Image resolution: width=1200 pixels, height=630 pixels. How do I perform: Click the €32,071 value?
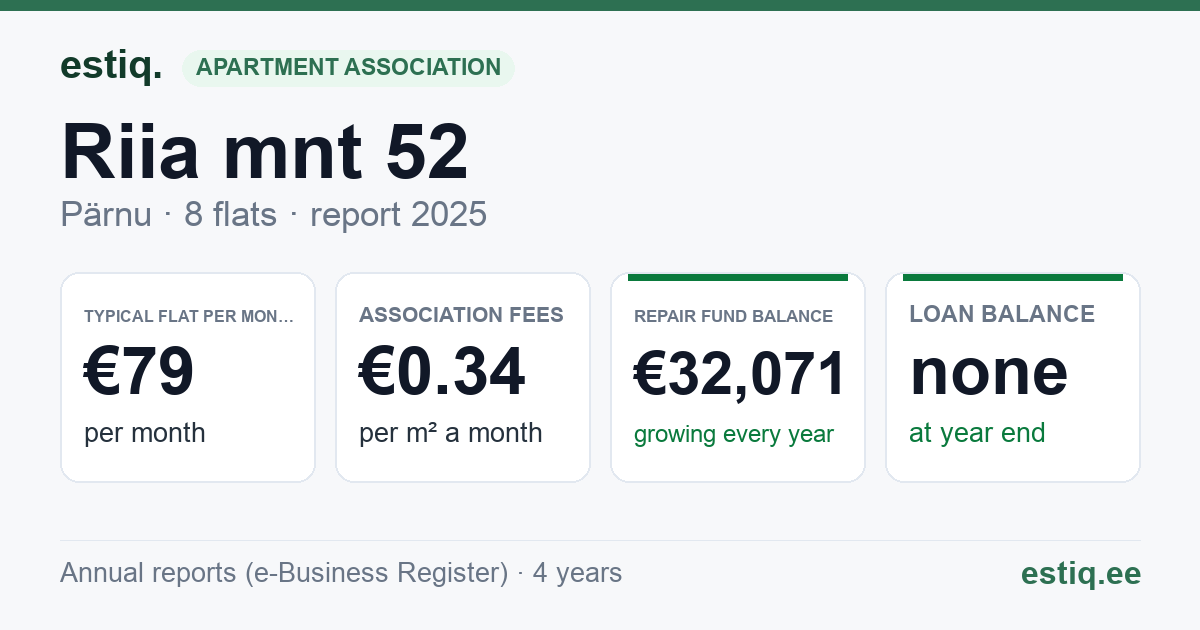740,373
